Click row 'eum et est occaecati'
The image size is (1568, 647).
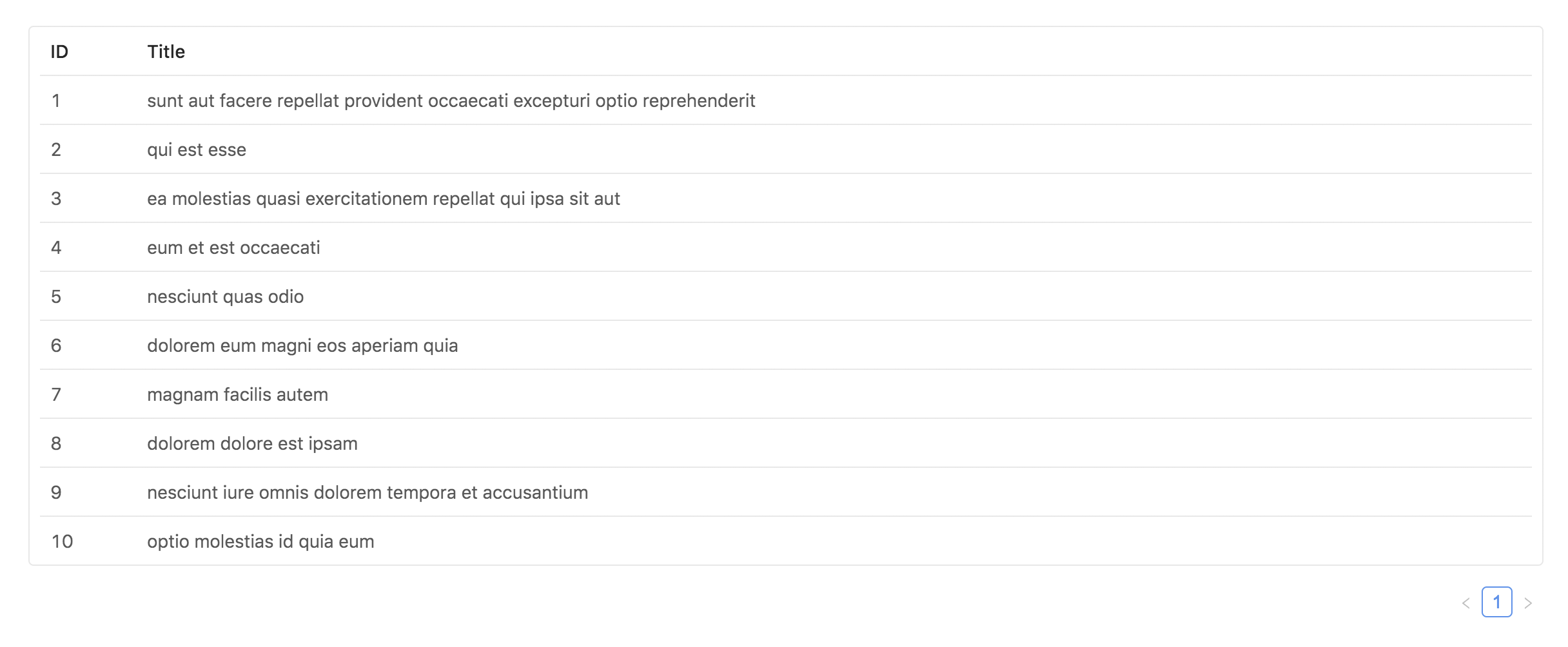coord(233,247)
